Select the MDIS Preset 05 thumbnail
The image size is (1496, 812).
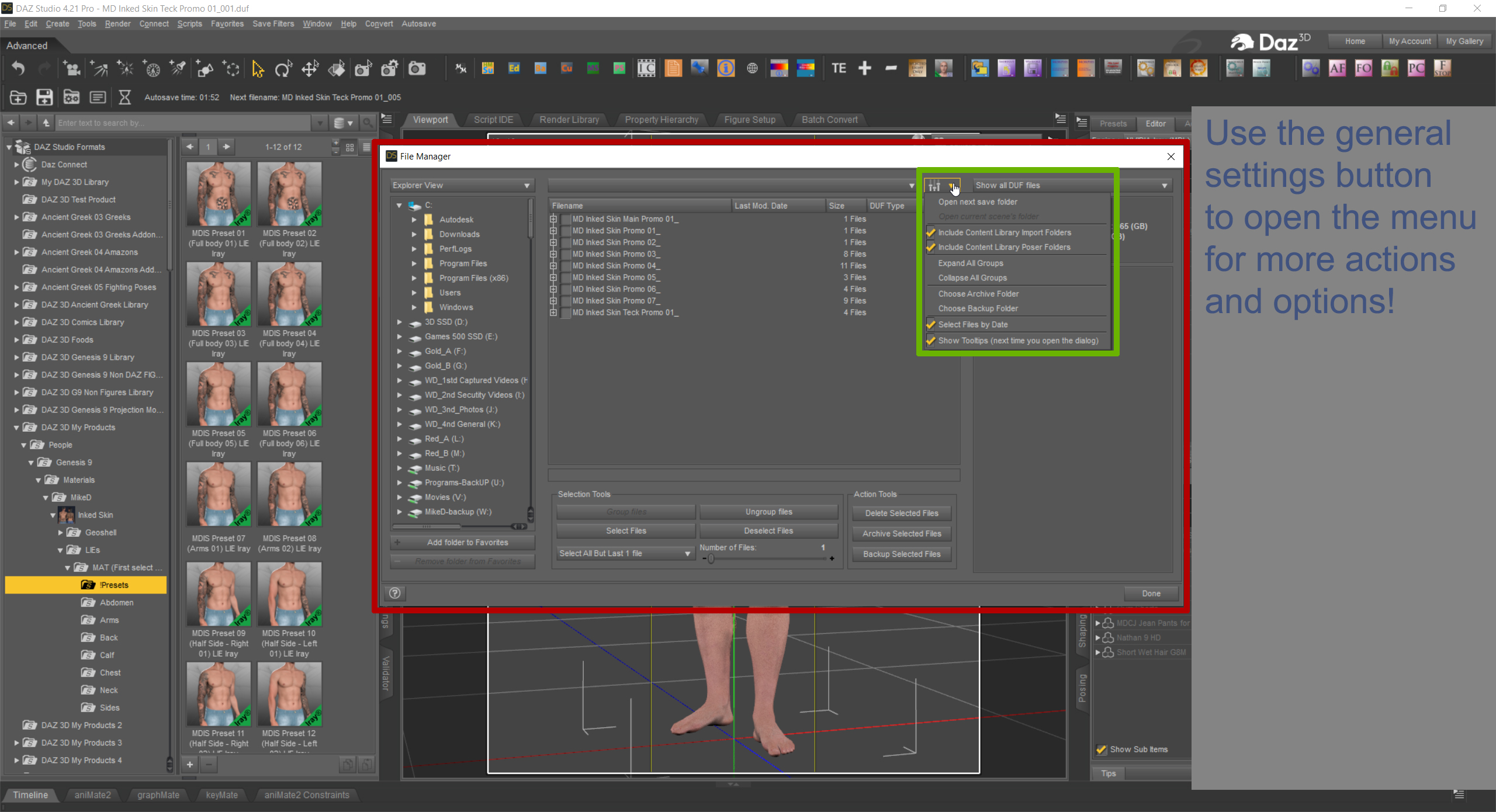[219, 394]
